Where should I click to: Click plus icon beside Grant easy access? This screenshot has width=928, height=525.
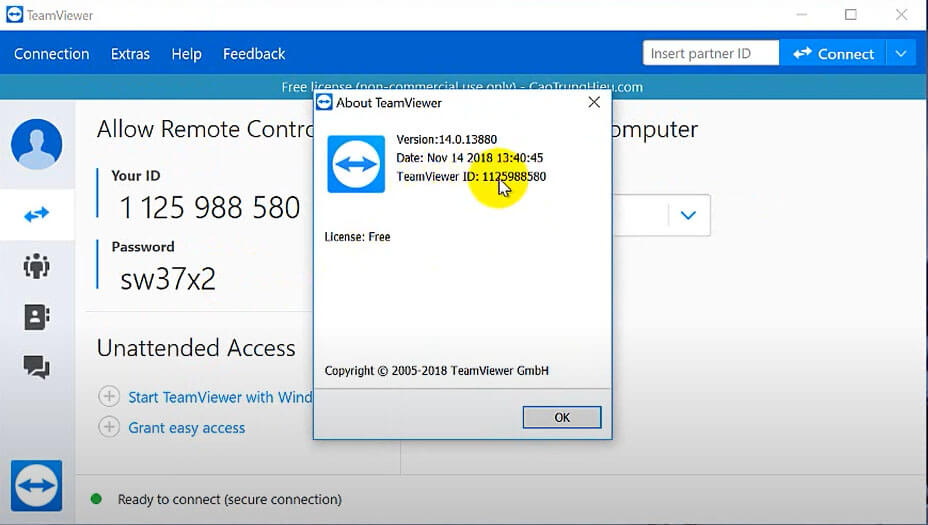[x=109, y=426]
